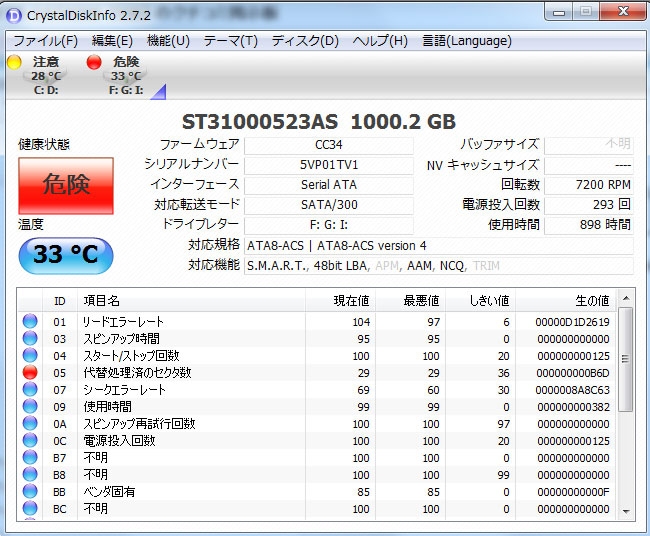Click the CrystalDiskInfo app icon in title bar
This screenshot has width=650, height=536.
coord(14,16)
